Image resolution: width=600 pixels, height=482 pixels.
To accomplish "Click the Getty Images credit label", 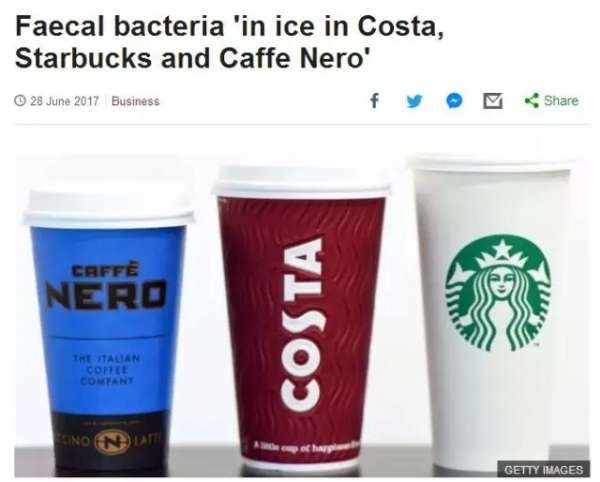I will pyautogui.click(x=544, y=469).
